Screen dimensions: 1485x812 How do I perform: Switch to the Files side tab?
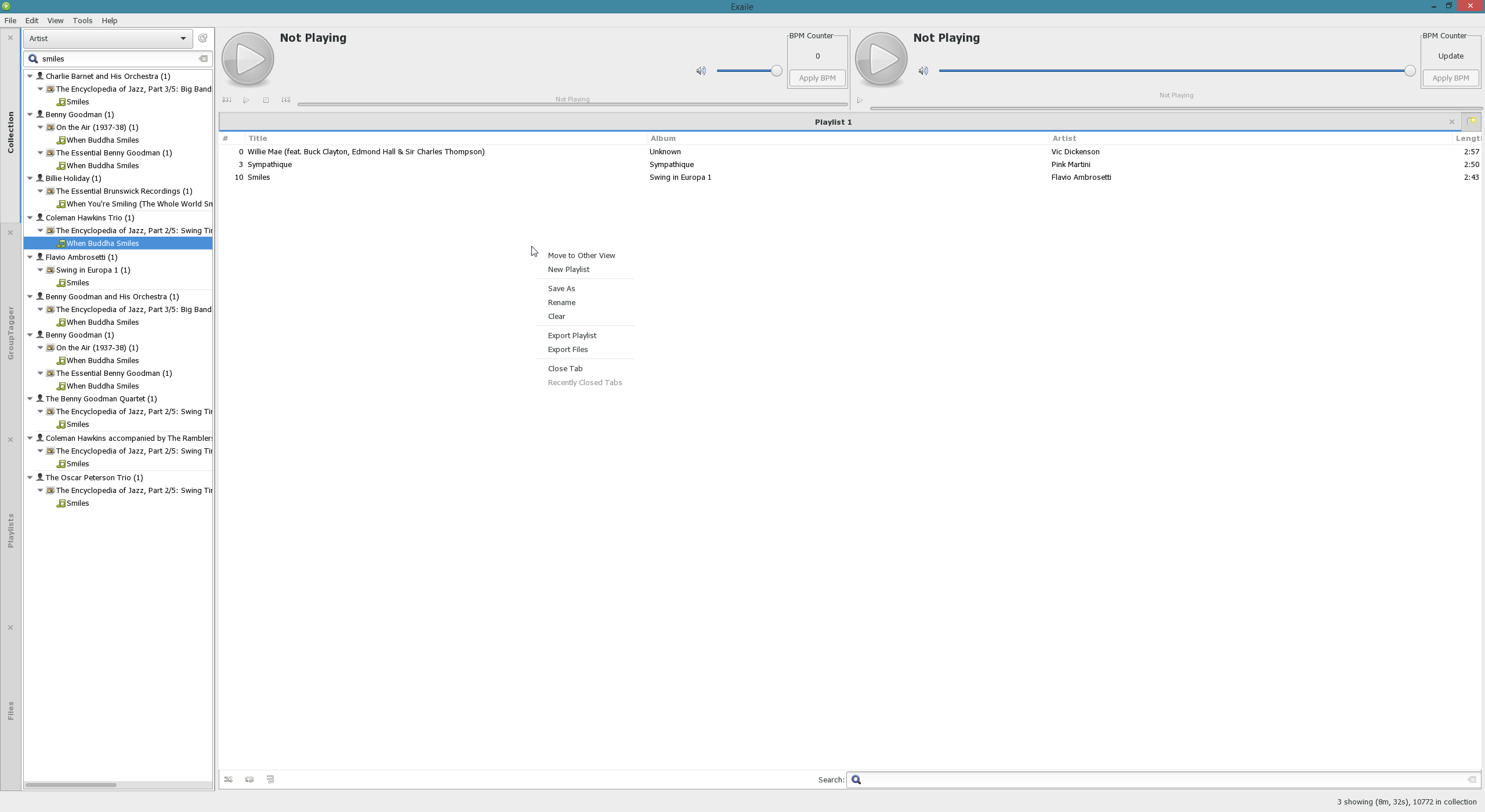10,710
